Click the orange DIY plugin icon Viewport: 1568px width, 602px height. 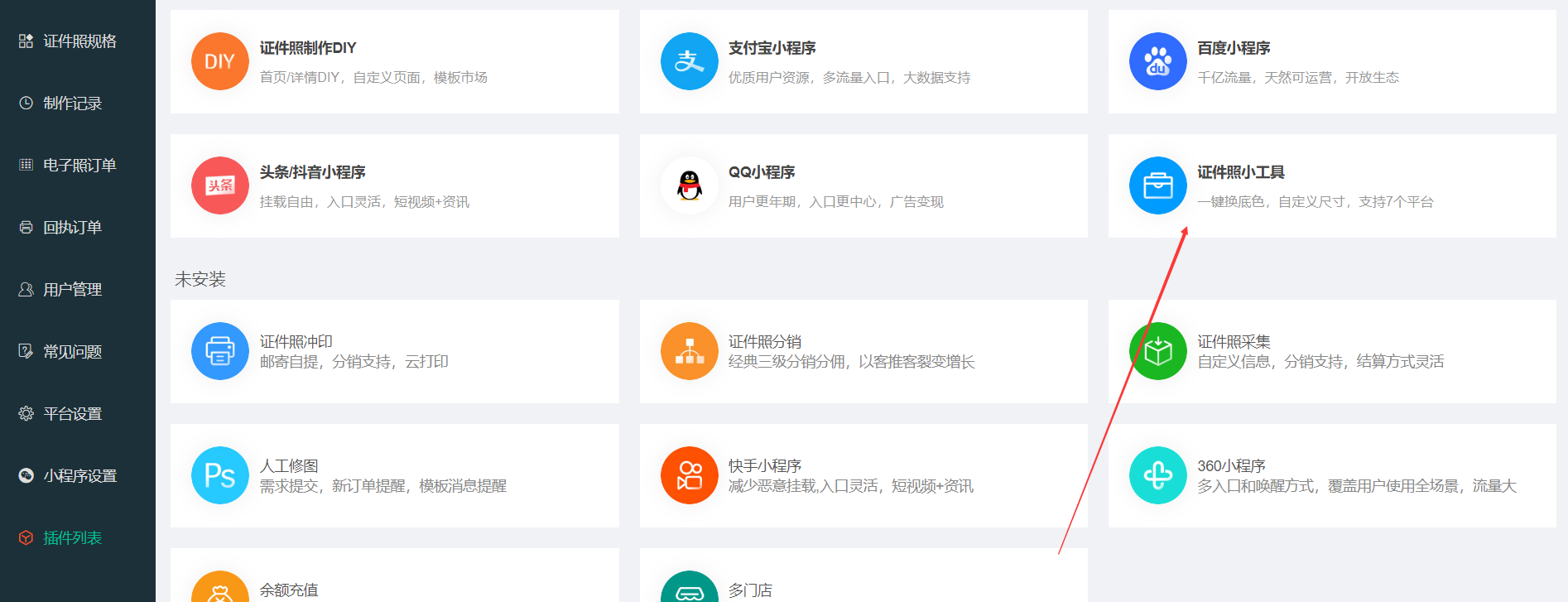(x=220, y=61)
